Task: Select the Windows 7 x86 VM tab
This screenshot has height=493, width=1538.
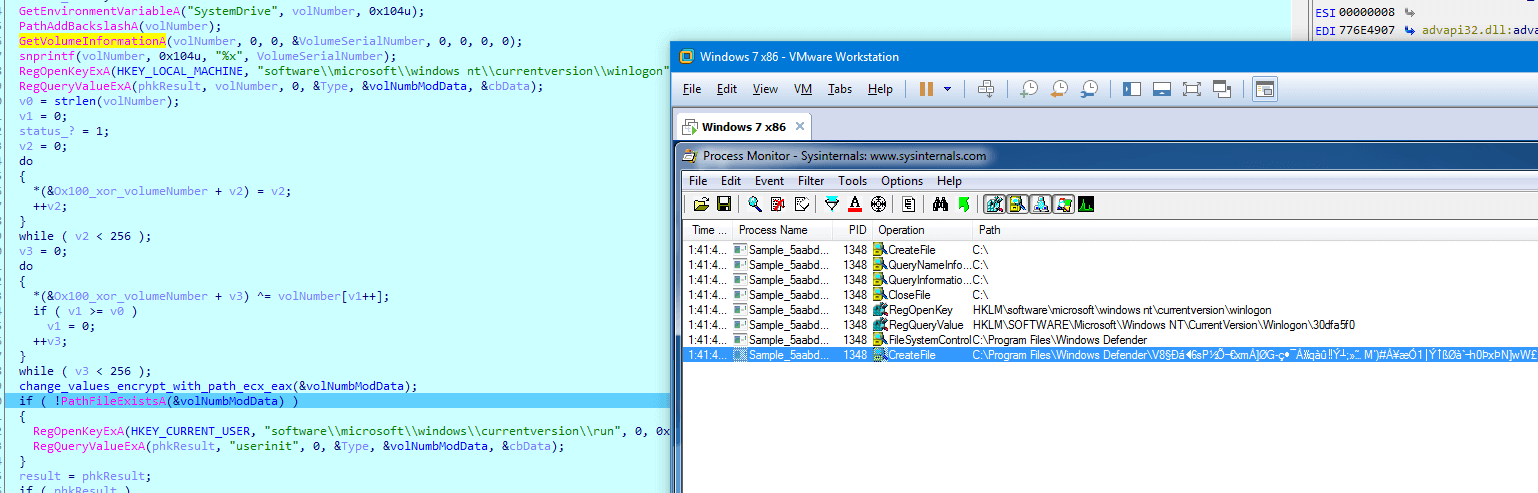Action: (x=744, y=127)
